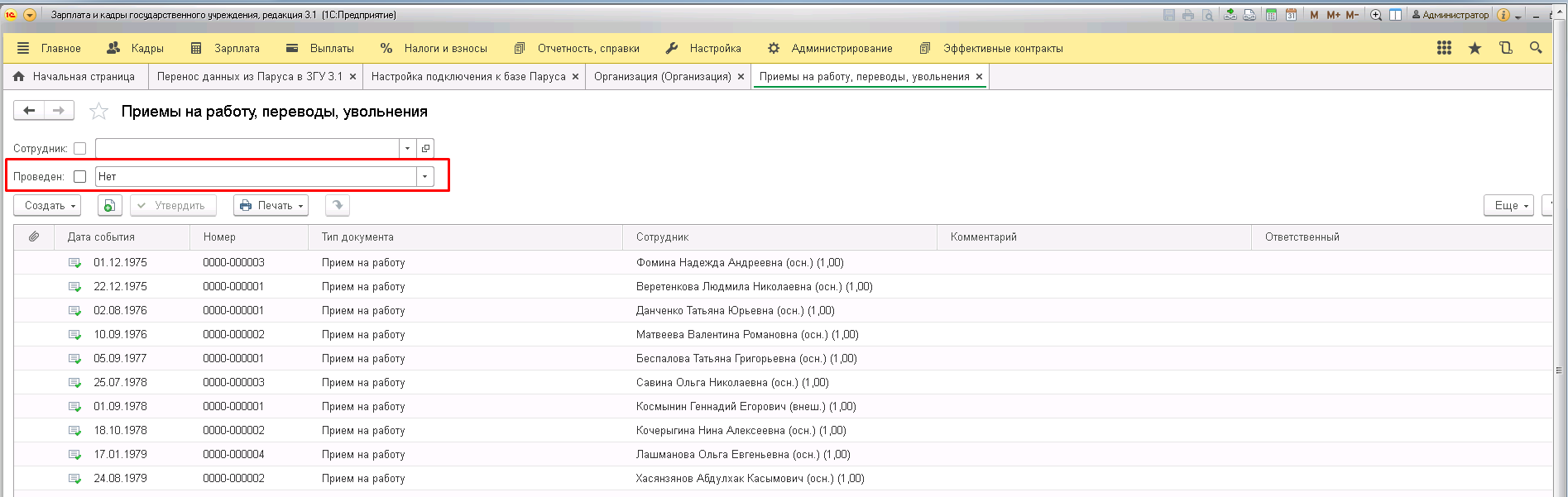
Task: Click the copy document icon button
Action: click(109, 206)
